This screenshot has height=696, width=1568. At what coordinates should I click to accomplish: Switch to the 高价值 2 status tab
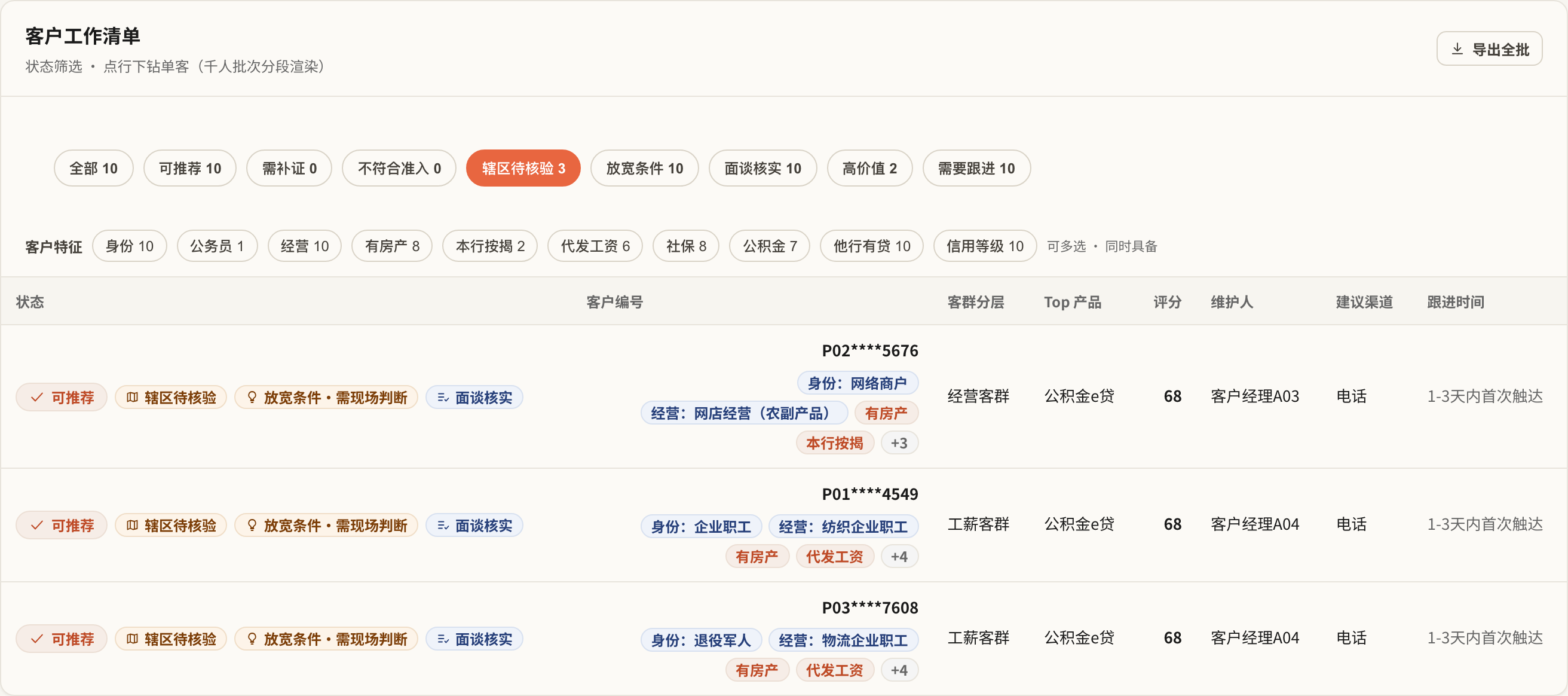(869, 168)
